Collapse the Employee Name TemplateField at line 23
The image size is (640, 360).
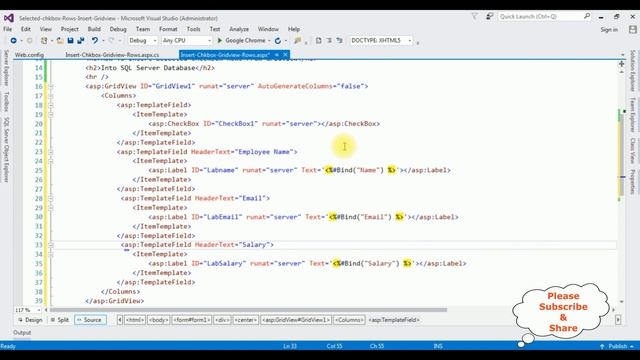[51, 151]
